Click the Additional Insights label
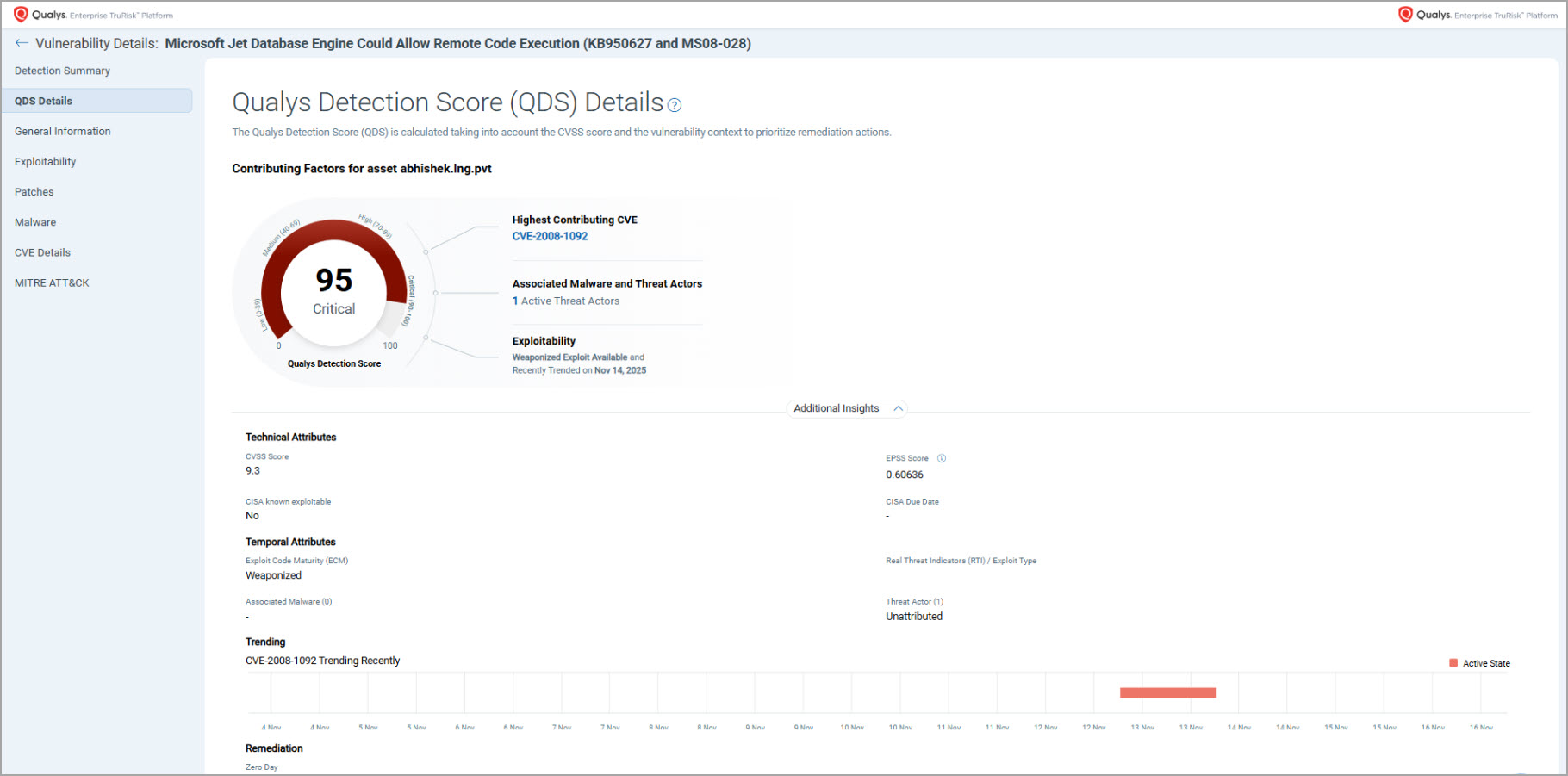The width and height of the screenshot is (1568, 776). point(836,408)
